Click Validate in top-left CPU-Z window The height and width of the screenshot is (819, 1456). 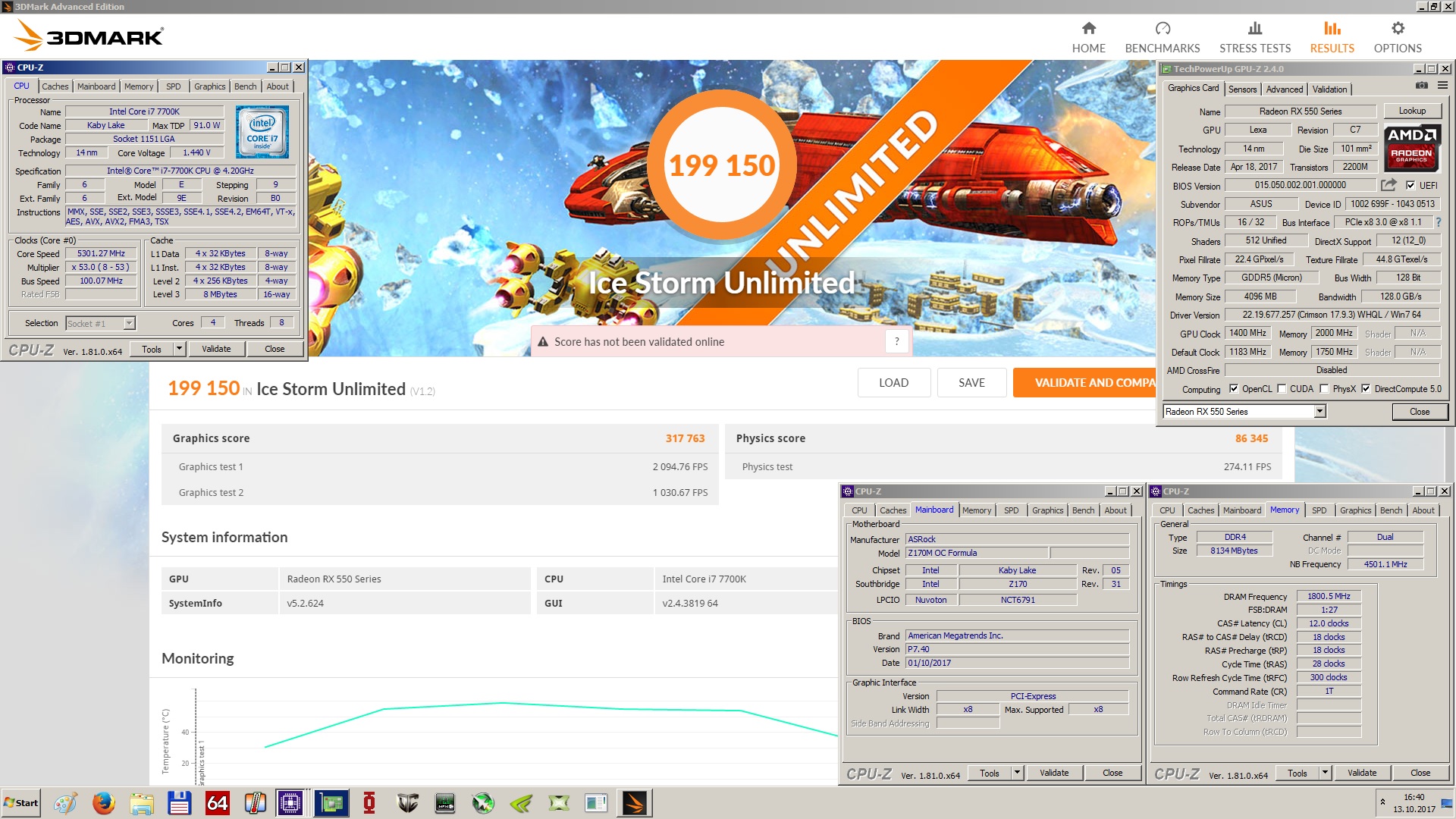point(216,349)
